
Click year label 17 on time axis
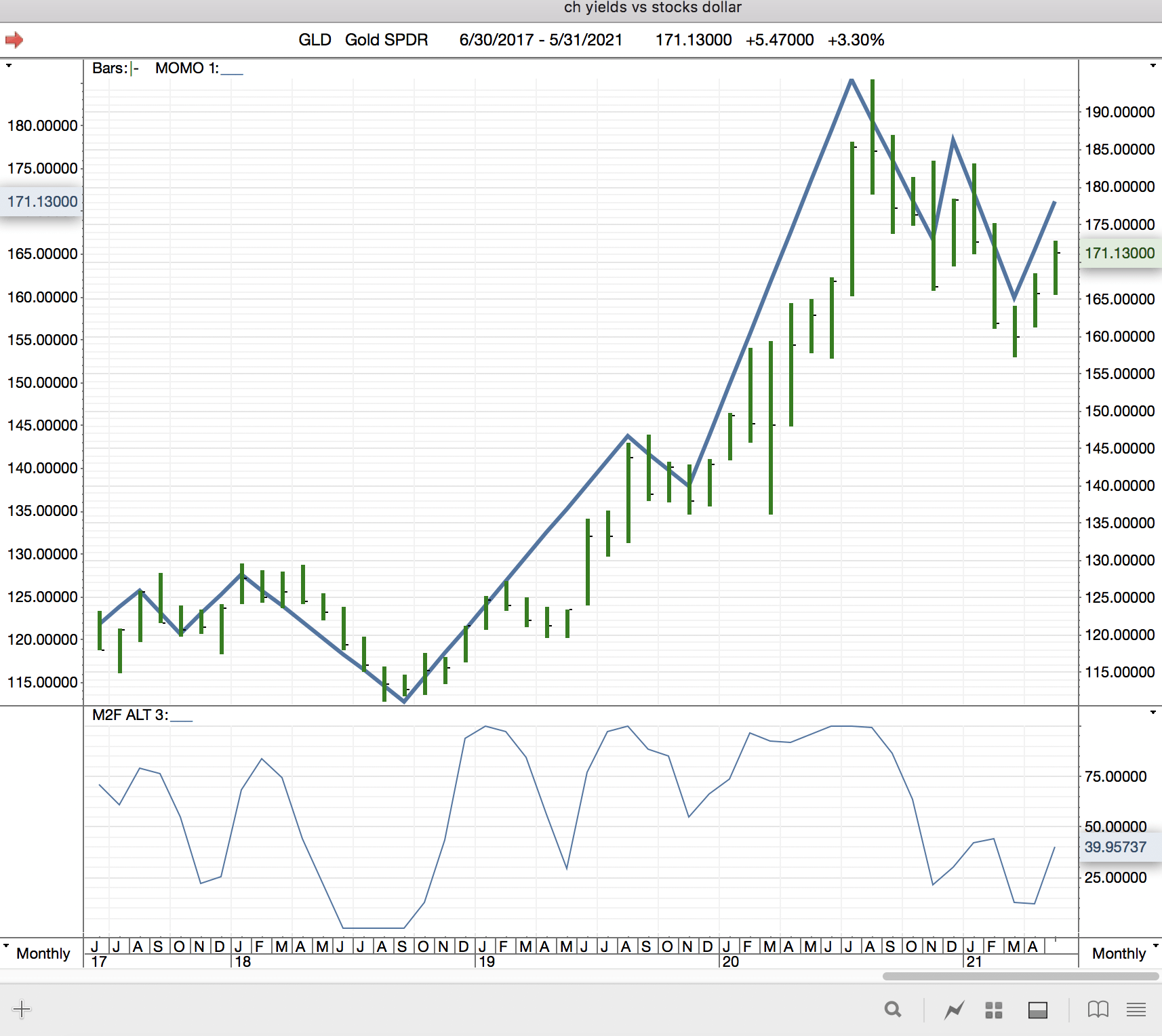(99, 961)
